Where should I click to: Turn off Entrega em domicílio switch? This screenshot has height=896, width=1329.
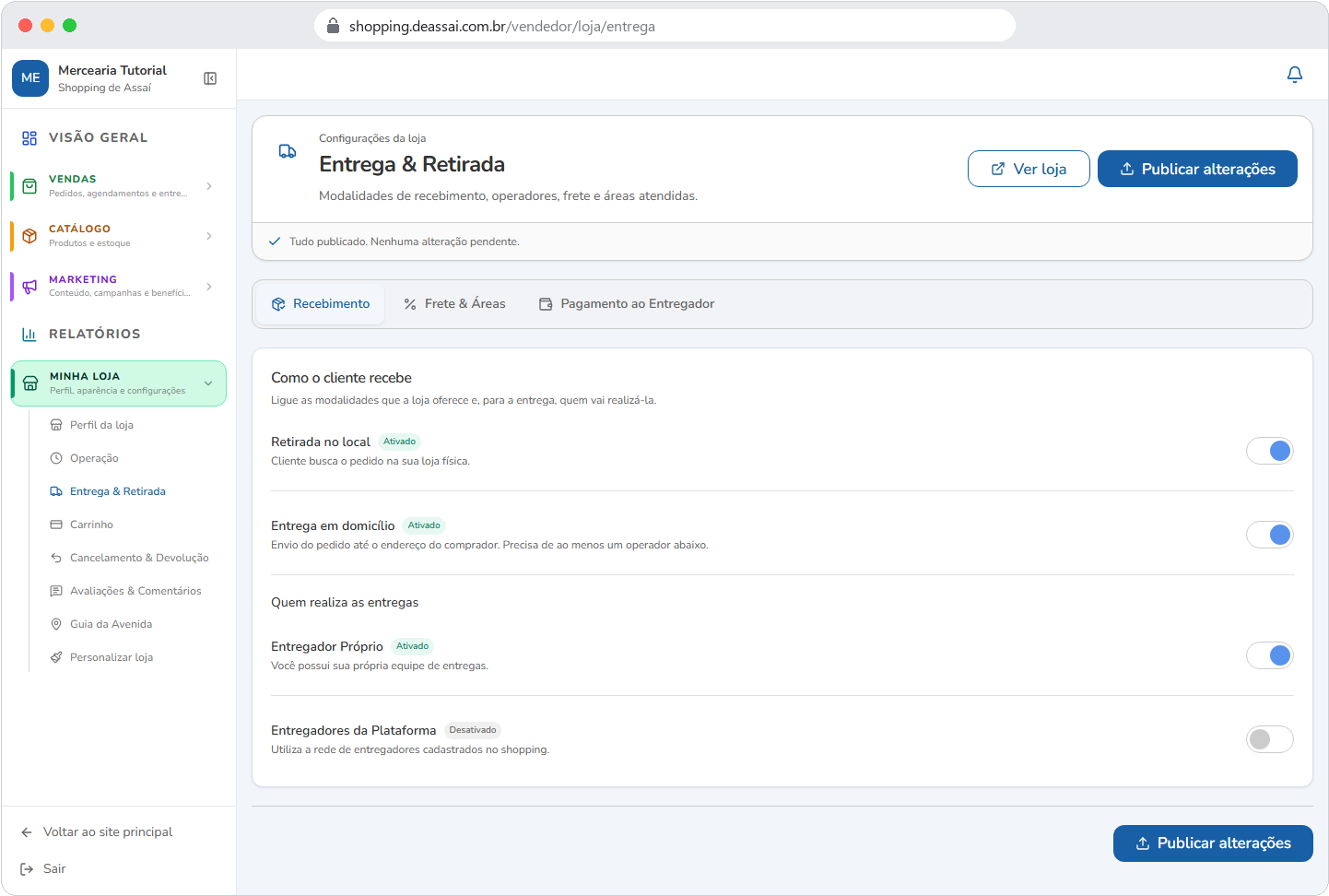pos(1270,535)
